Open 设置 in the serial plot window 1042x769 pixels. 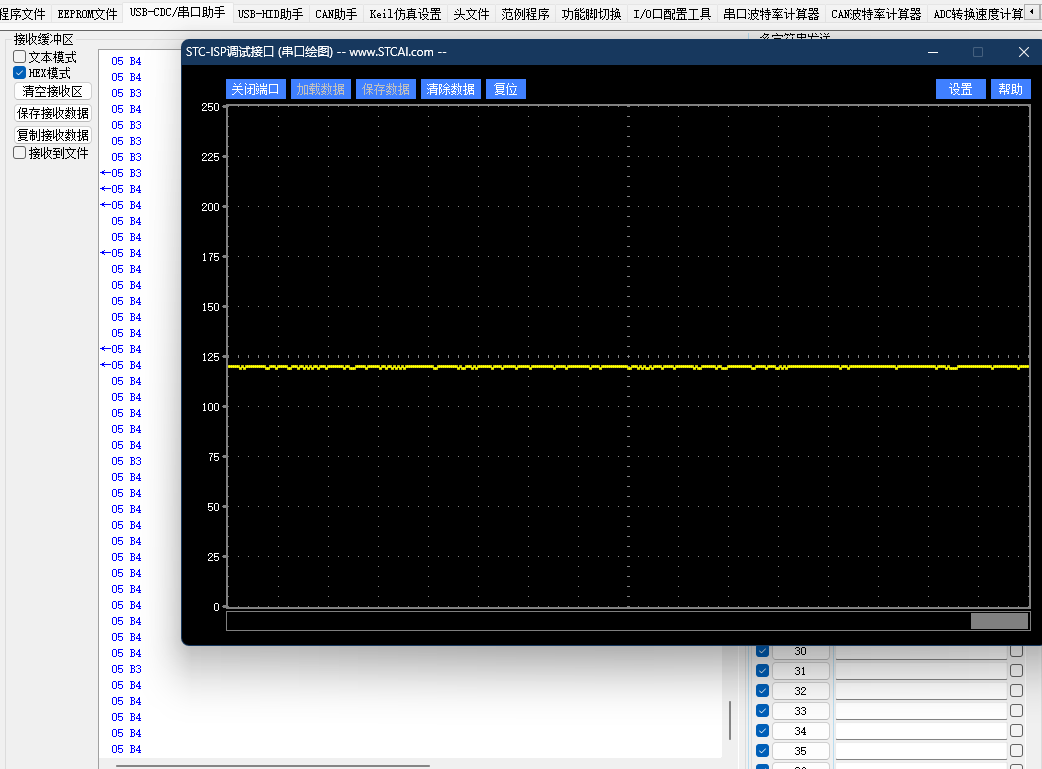point(960,89)
